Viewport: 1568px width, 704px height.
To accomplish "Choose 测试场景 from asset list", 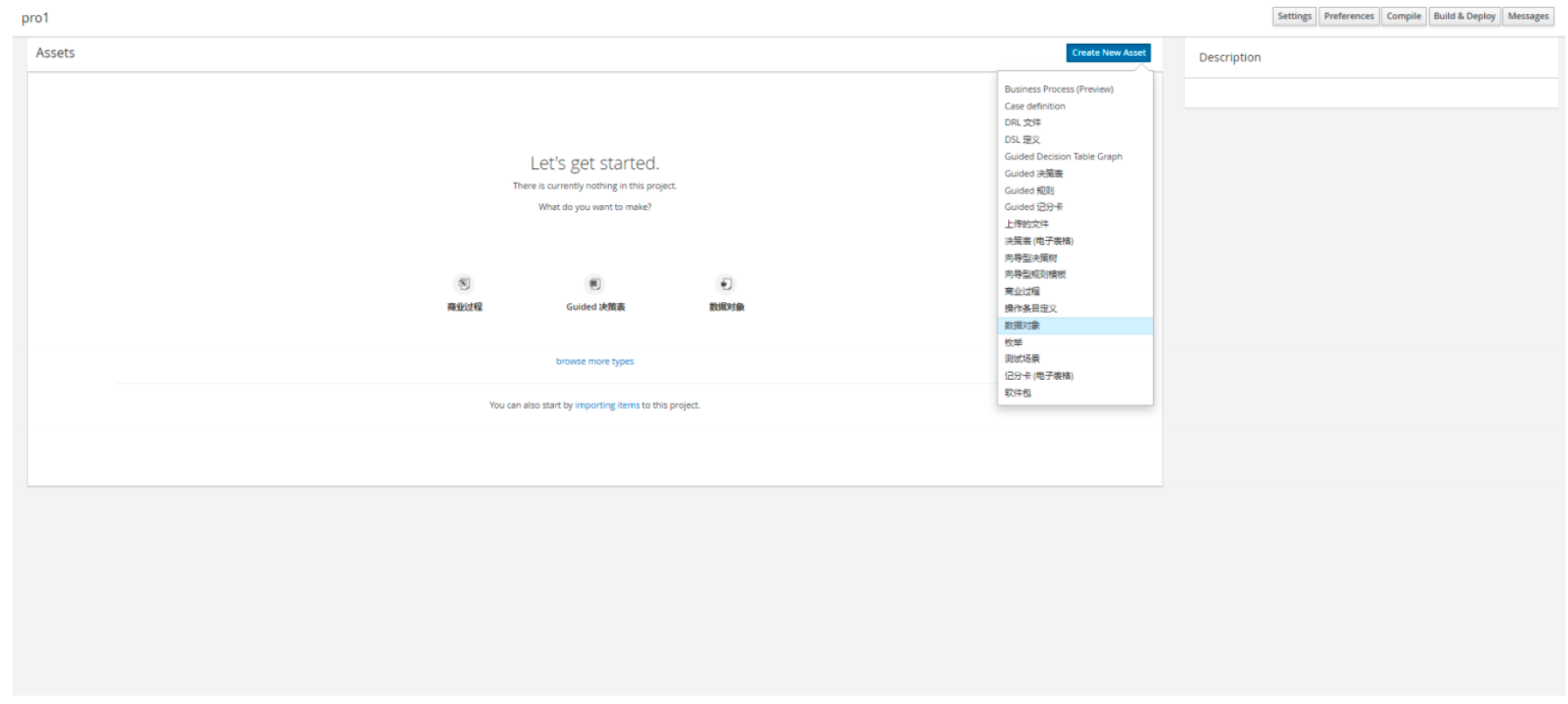I will tap(1022, 359).
